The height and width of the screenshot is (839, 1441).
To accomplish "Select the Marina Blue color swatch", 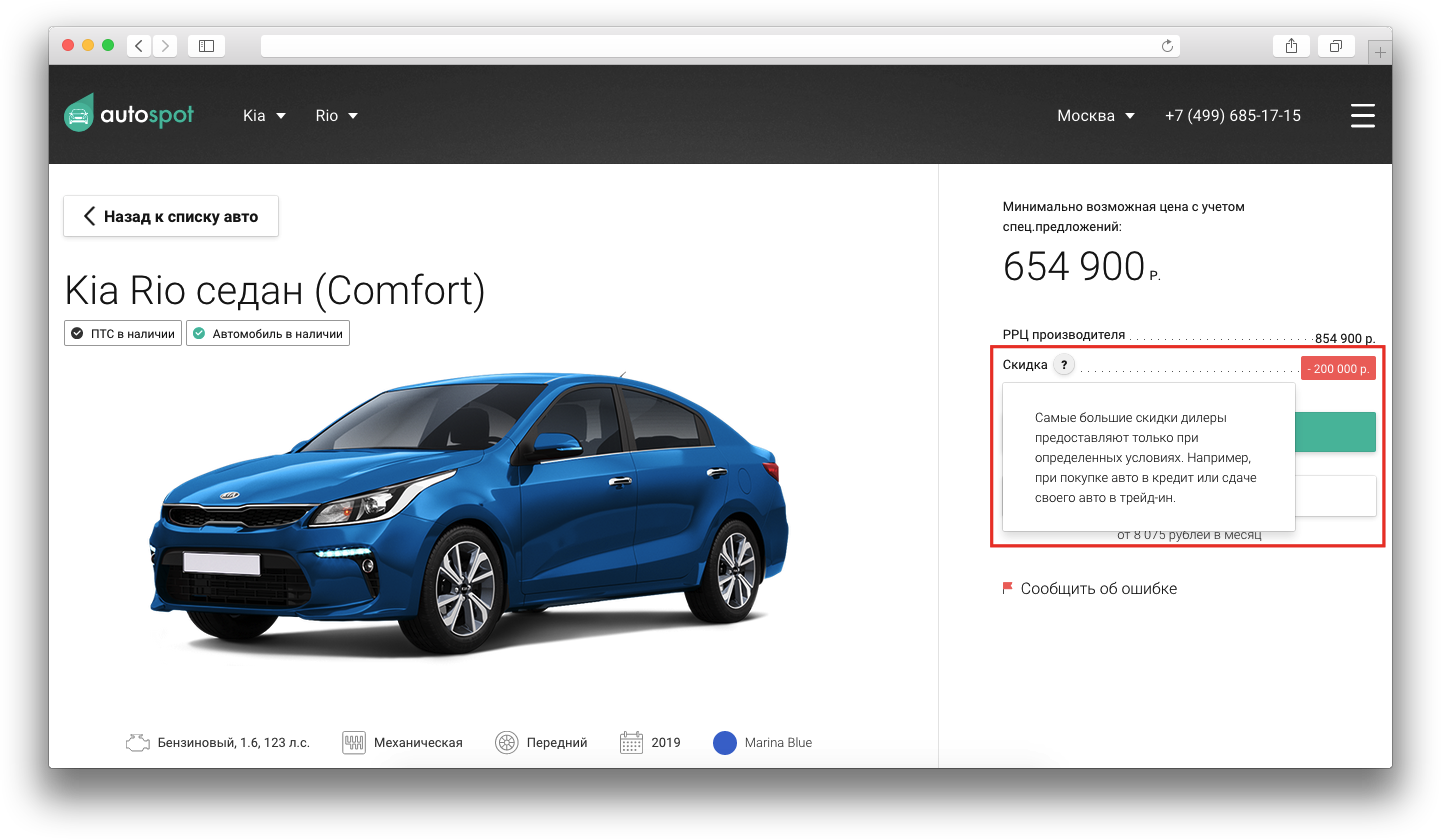I will [725, 743].
